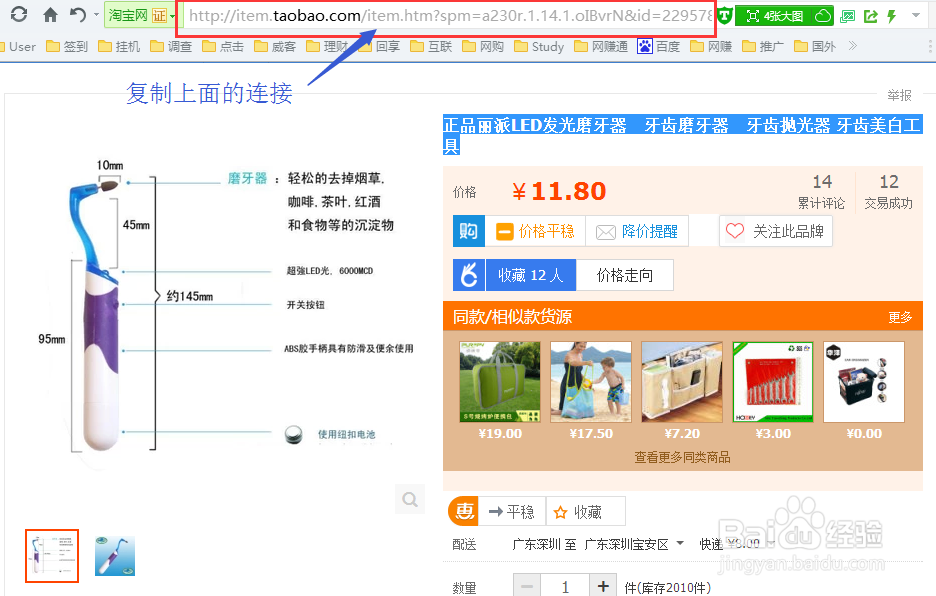
Task: Open the 网购 bookmark folder
Action: pos(483,46)
